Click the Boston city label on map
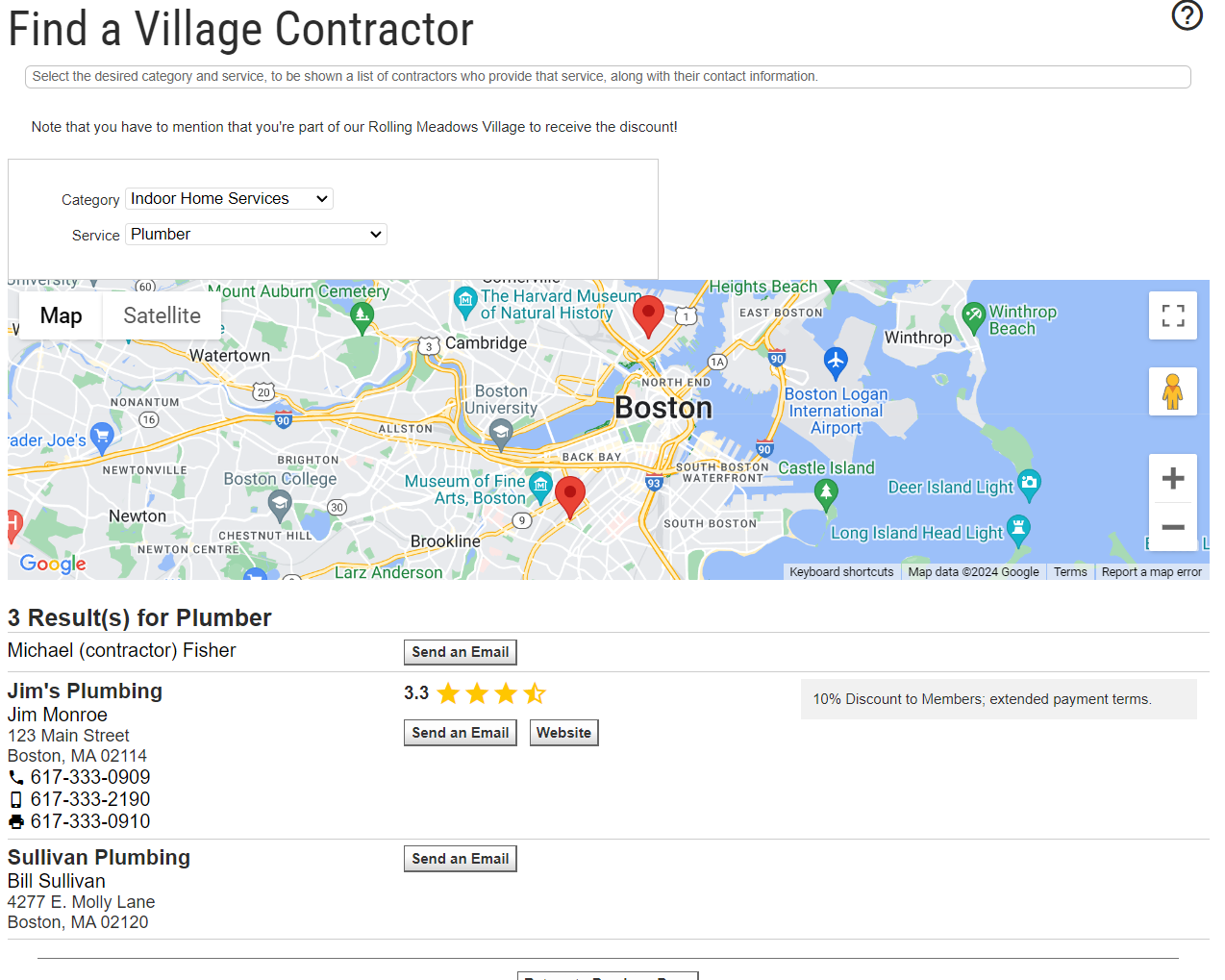This screenshot has width=1225, height=980. pos(663,408)
